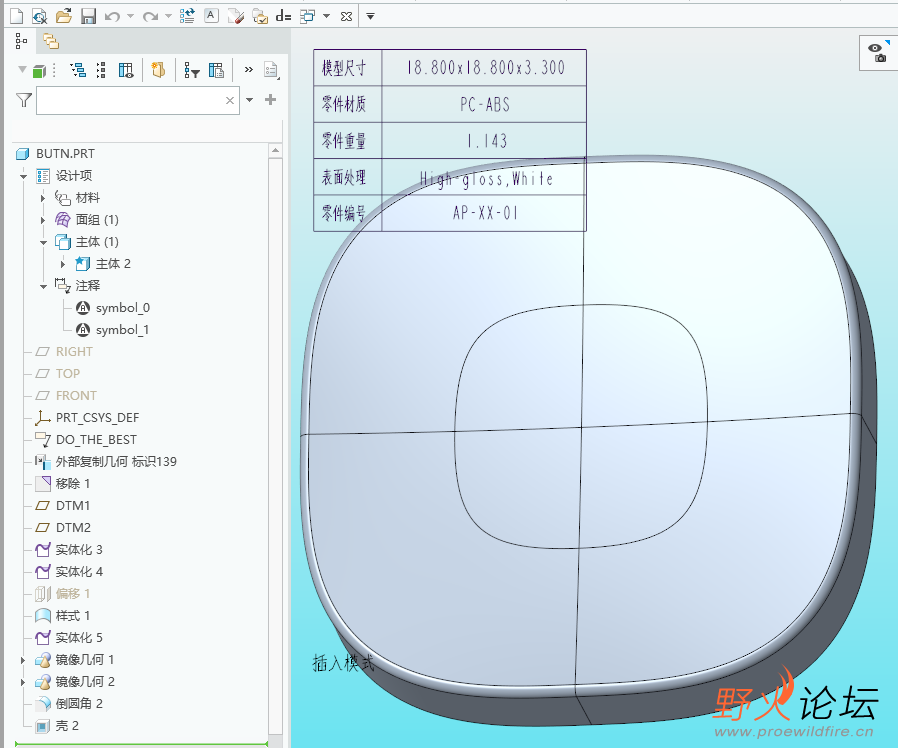Click the tree filter settings icon

(x=191, y=71)
